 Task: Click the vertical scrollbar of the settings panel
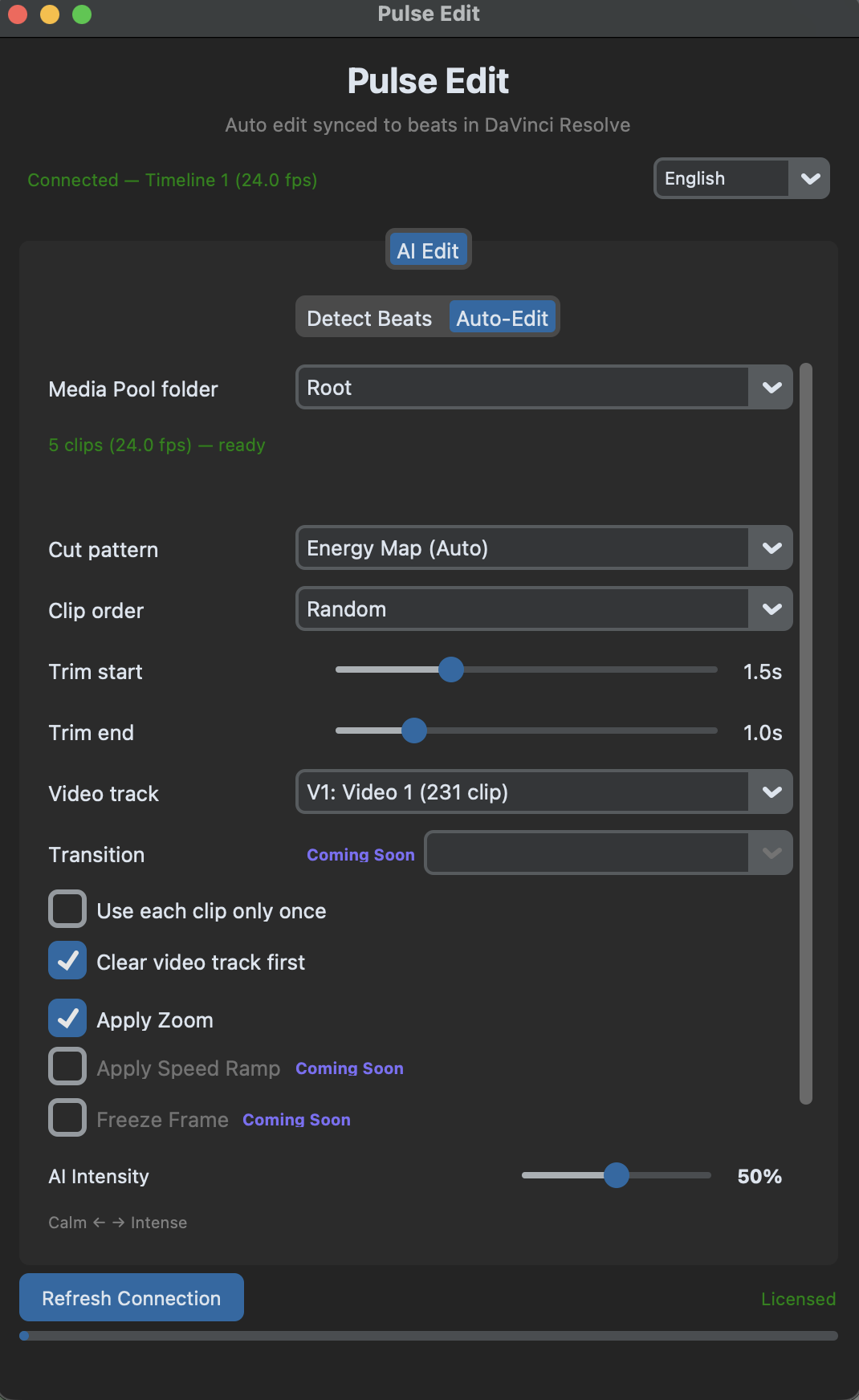[x=806, y=735]
